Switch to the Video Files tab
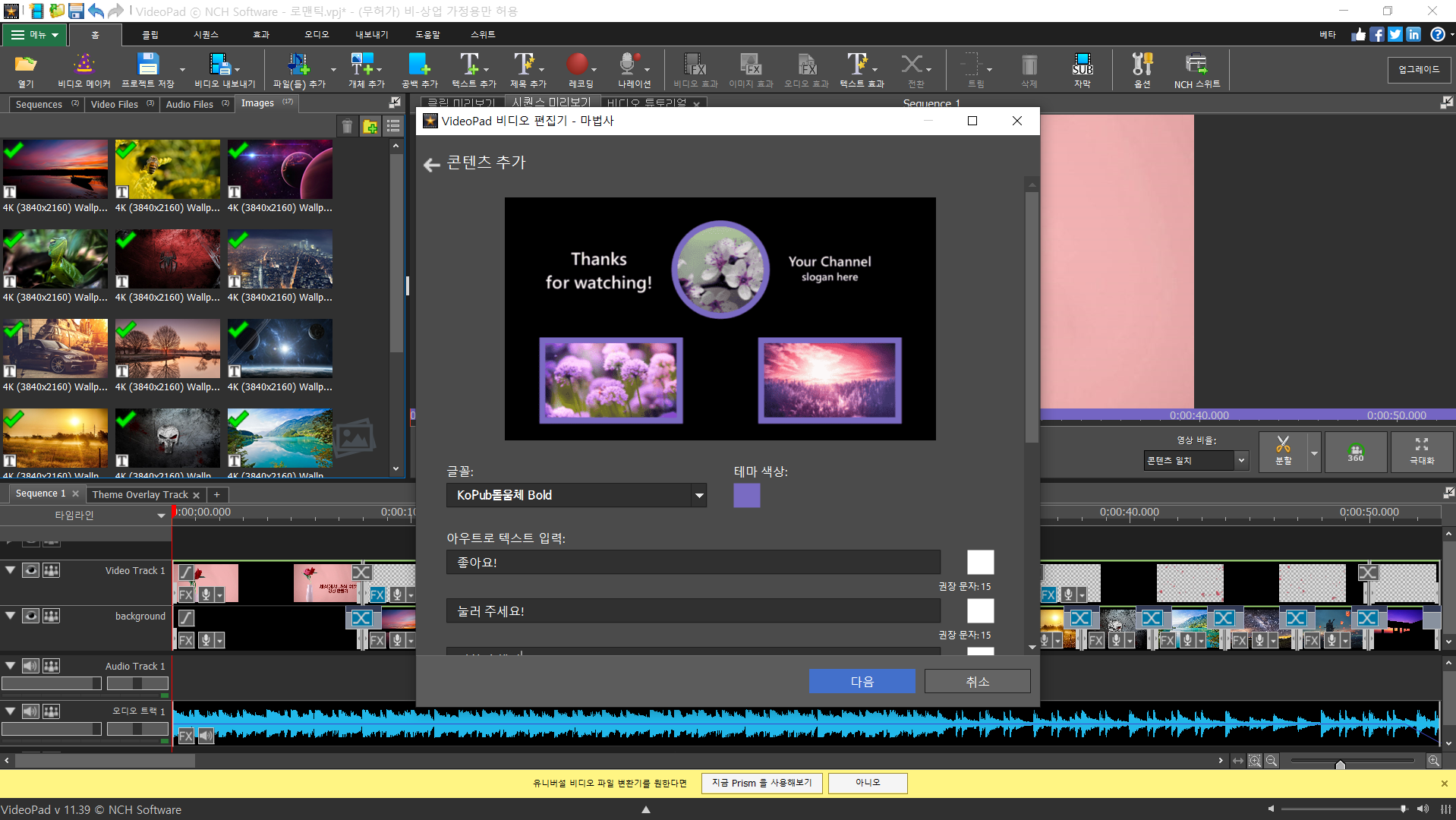 pyautogui.click(x=121, y=104)
